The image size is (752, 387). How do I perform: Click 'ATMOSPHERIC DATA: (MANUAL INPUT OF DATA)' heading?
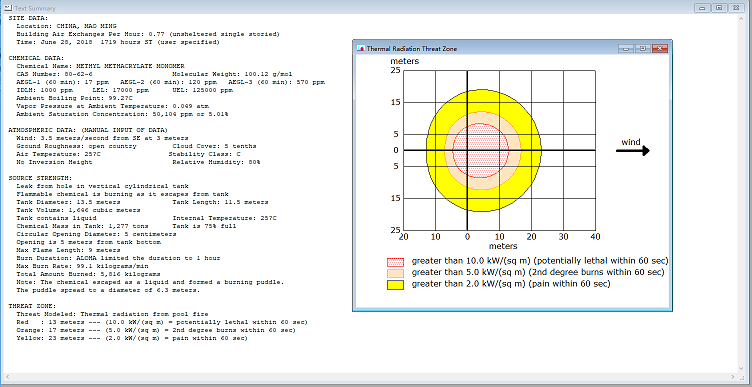[88, 130]
